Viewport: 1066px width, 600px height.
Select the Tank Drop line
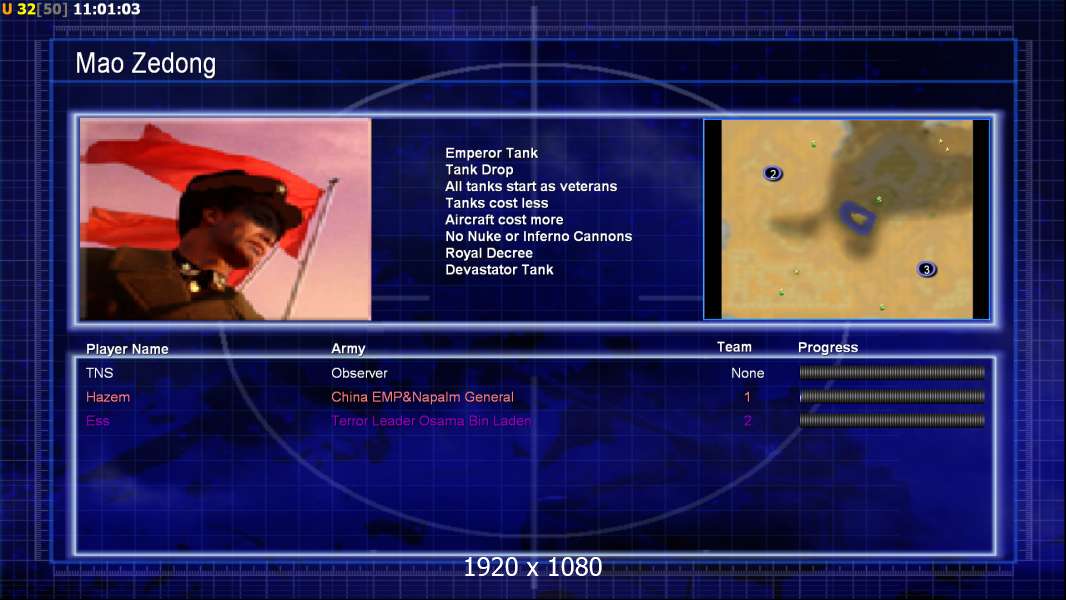479,170
